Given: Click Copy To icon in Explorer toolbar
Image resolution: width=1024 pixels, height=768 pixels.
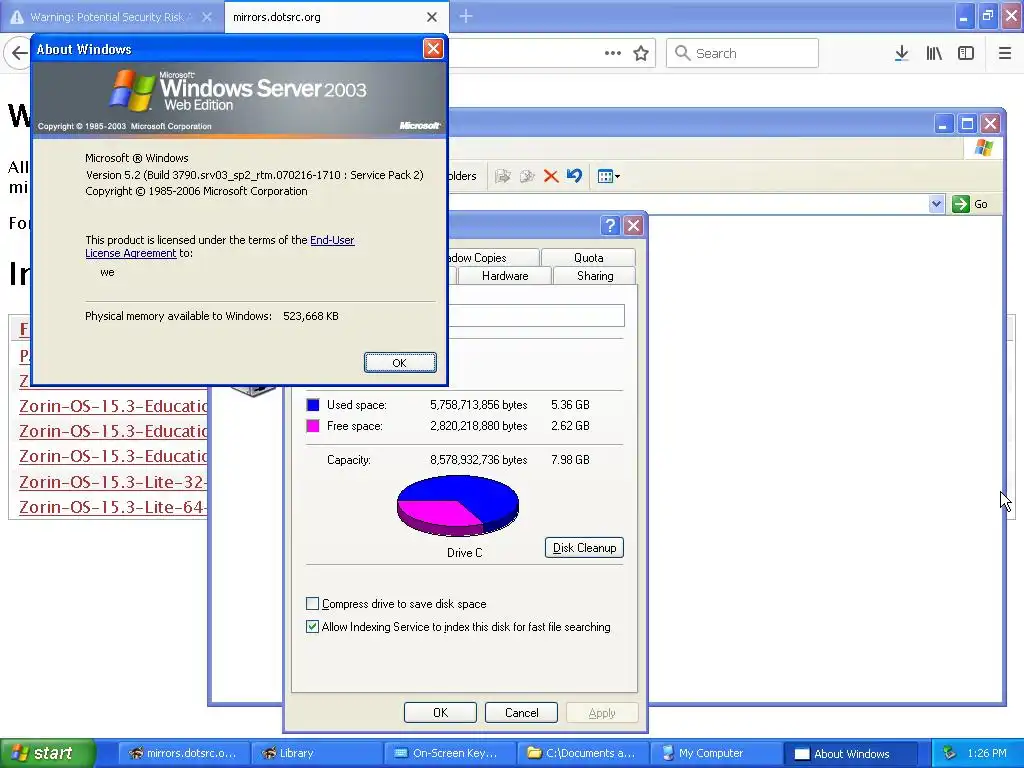Looking at the screenshot, I should 527,176.
